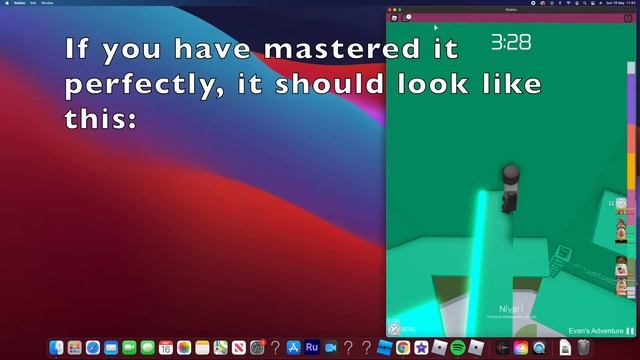Screen dimensions: 640x360
Task: Open Mail from the dock
Action: (x=111, y=348)
